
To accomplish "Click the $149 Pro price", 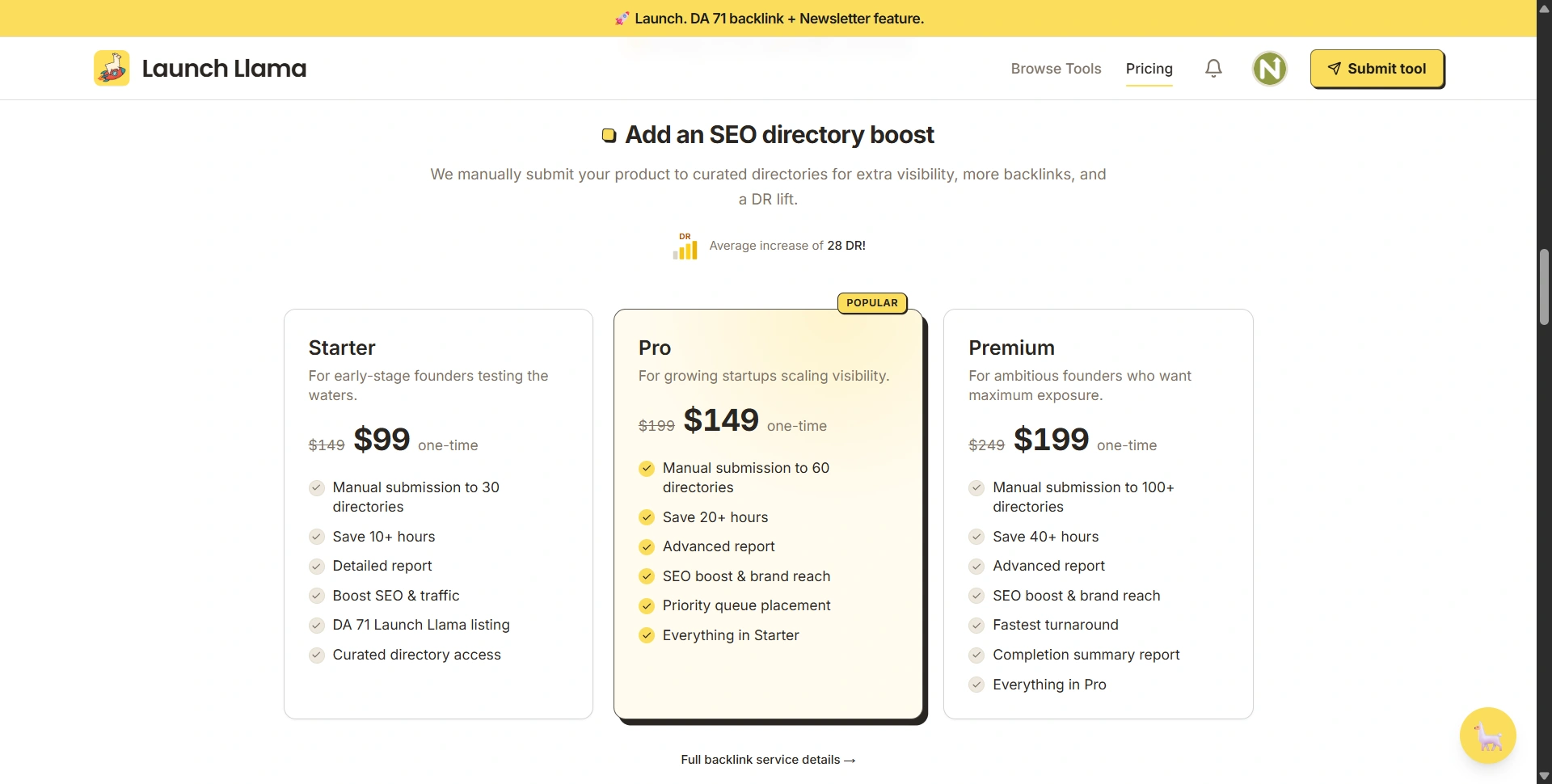I will (x=721, y=420).
